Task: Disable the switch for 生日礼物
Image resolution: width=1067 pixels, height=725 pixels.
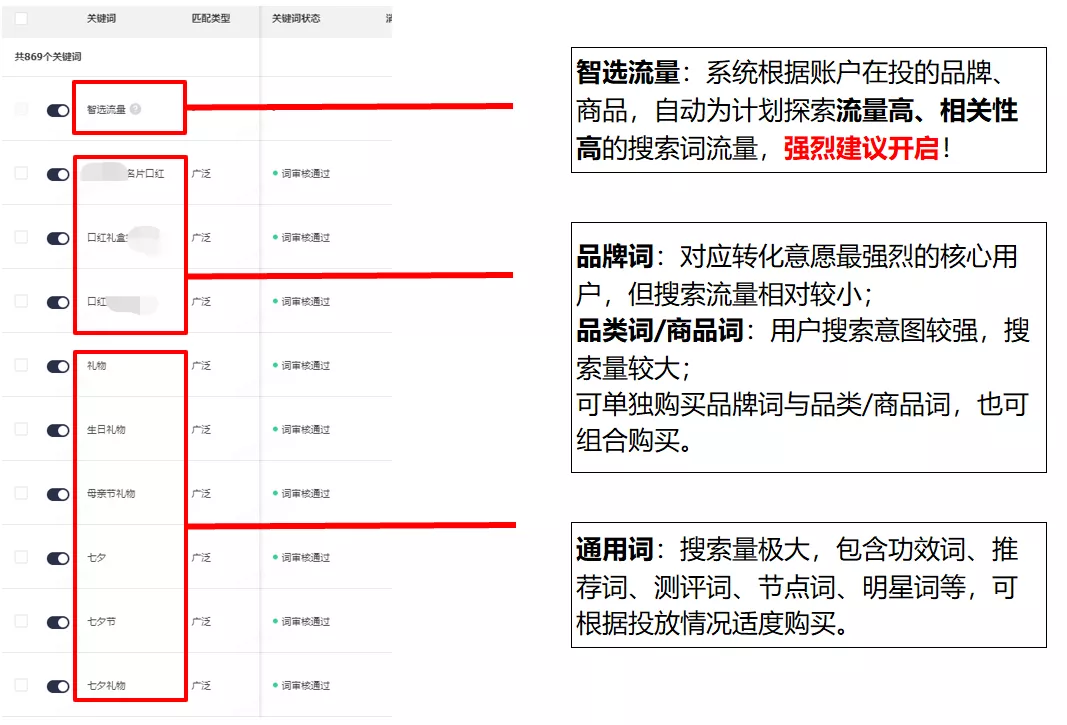Action: point(58,429)
